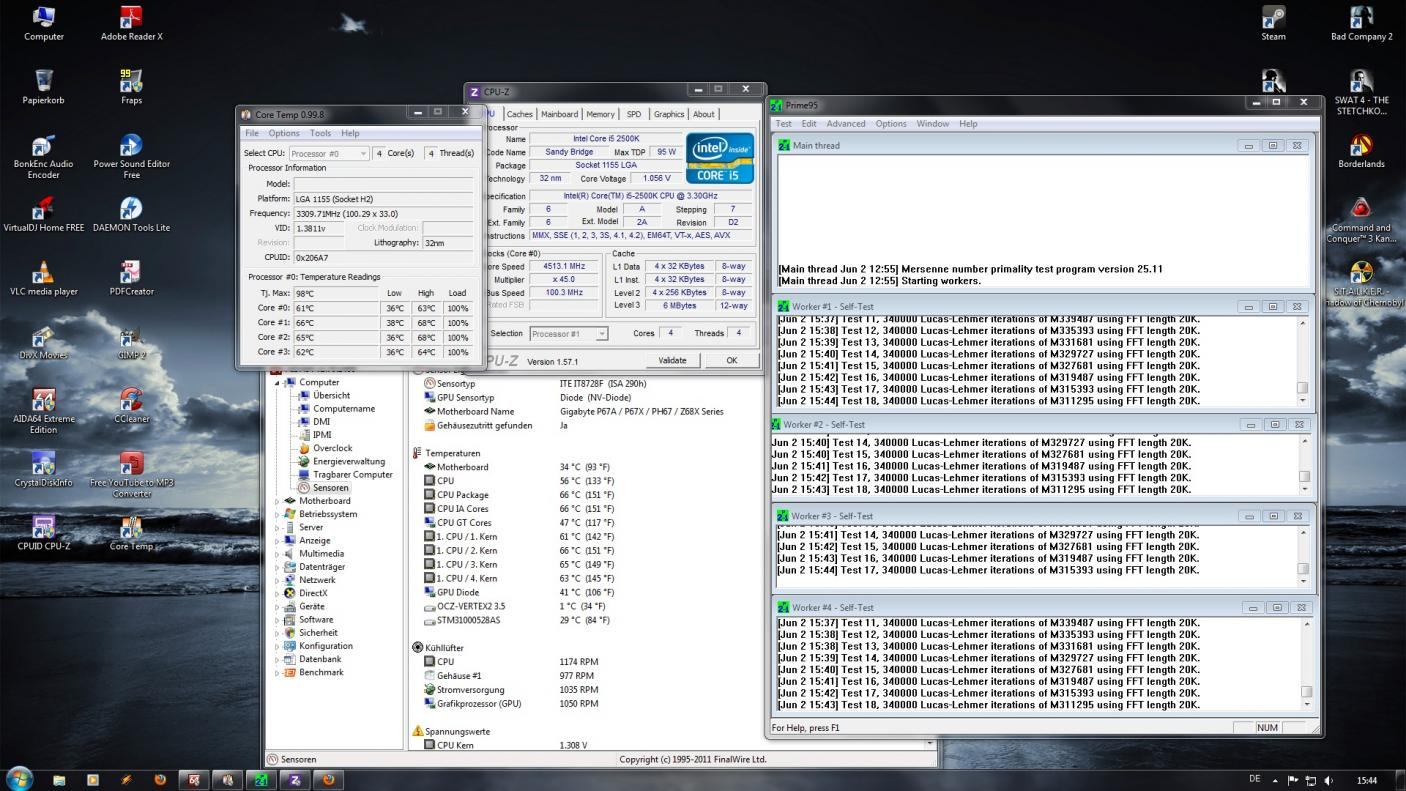Switch to the CPU-Z Memory tab
This screenshot has width=1406, height=791.
(x=601, y=114)
